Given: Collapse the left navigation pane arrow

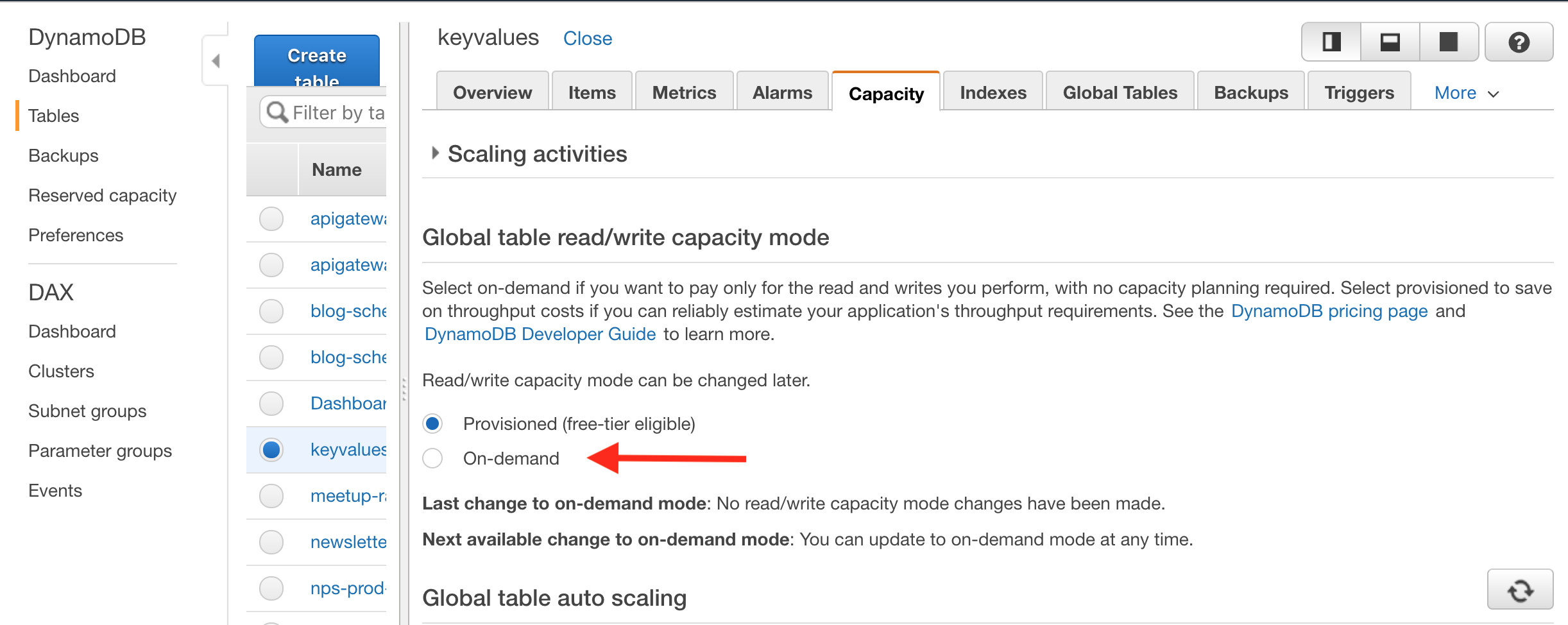Looking at the screenshot, I should click(216, 61).
